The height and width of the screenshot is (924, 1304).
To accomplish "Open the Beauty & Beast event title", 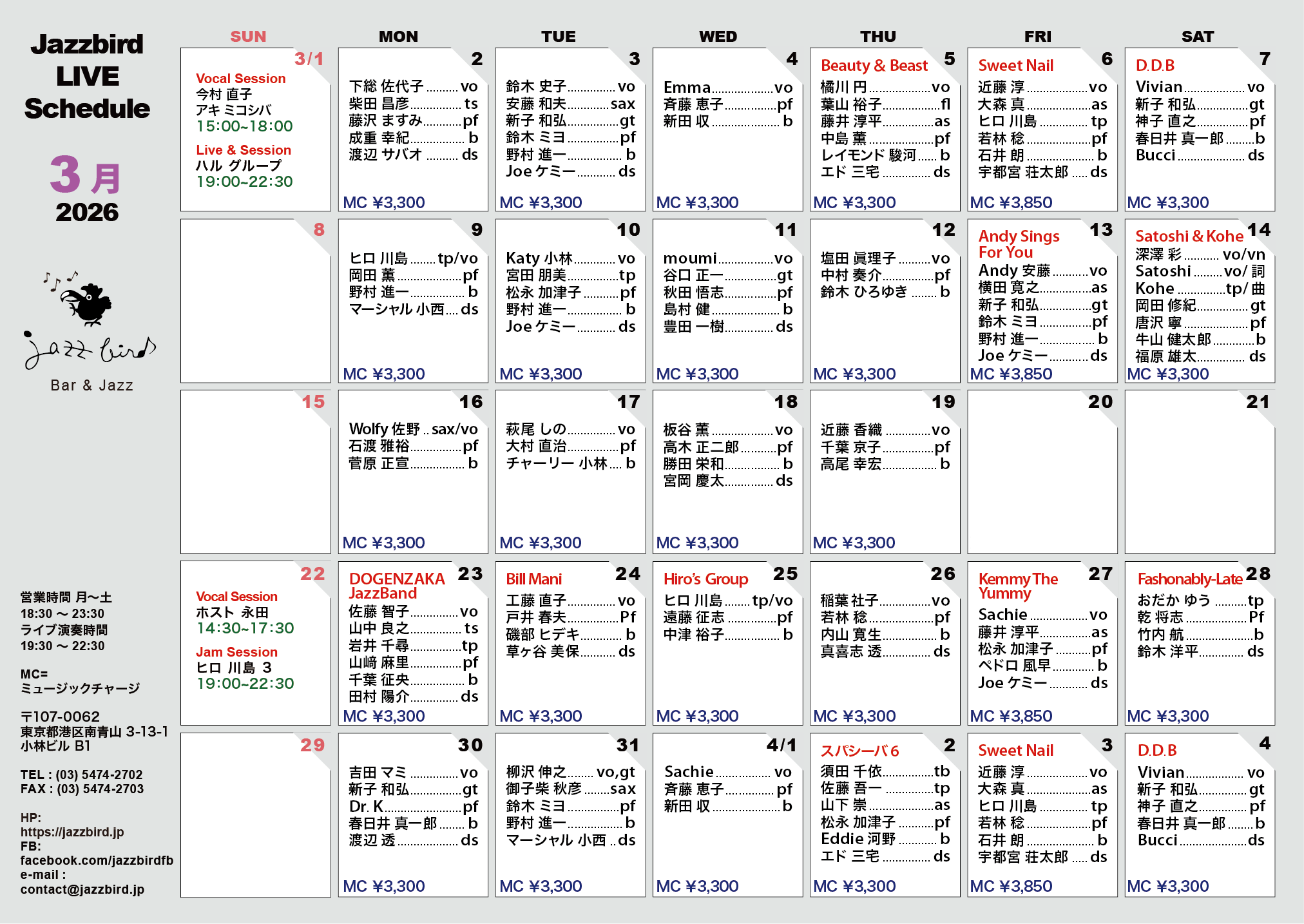I will pyautogui.click(x=874, y=66).
